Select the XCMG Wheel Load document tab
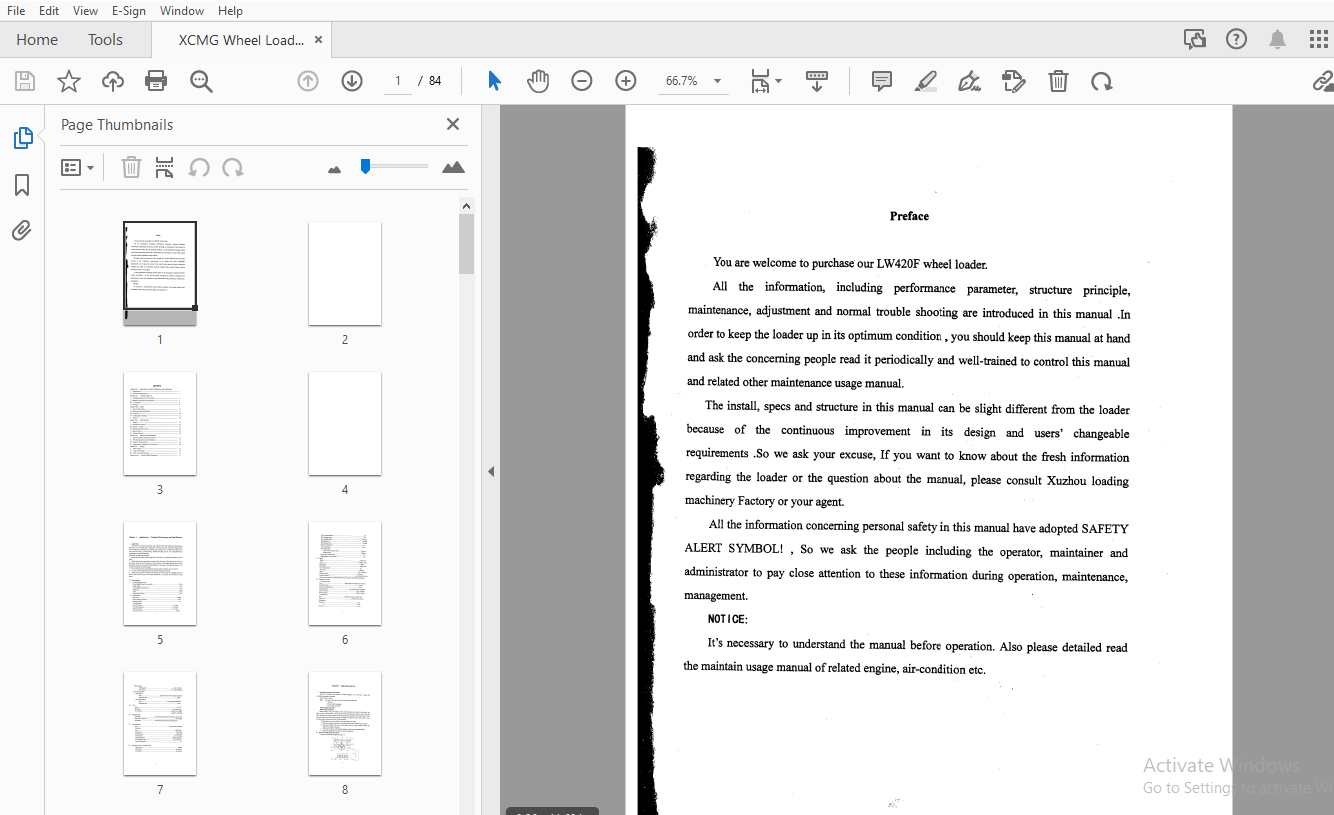 pyautogui.click(x=241, y=40)
